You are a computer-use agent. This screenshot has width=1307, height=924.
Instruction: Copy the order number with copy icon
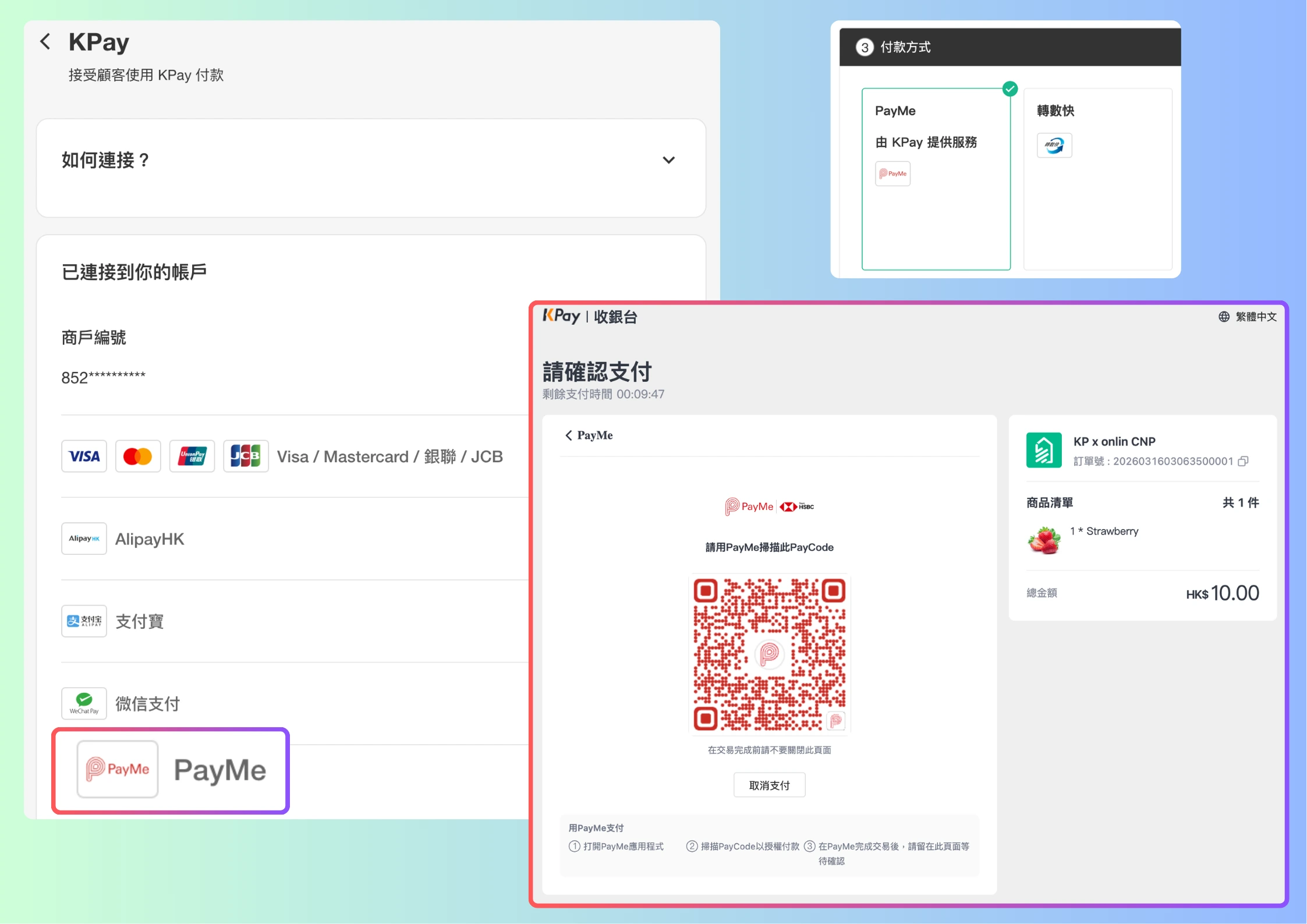click(1243, 461)
